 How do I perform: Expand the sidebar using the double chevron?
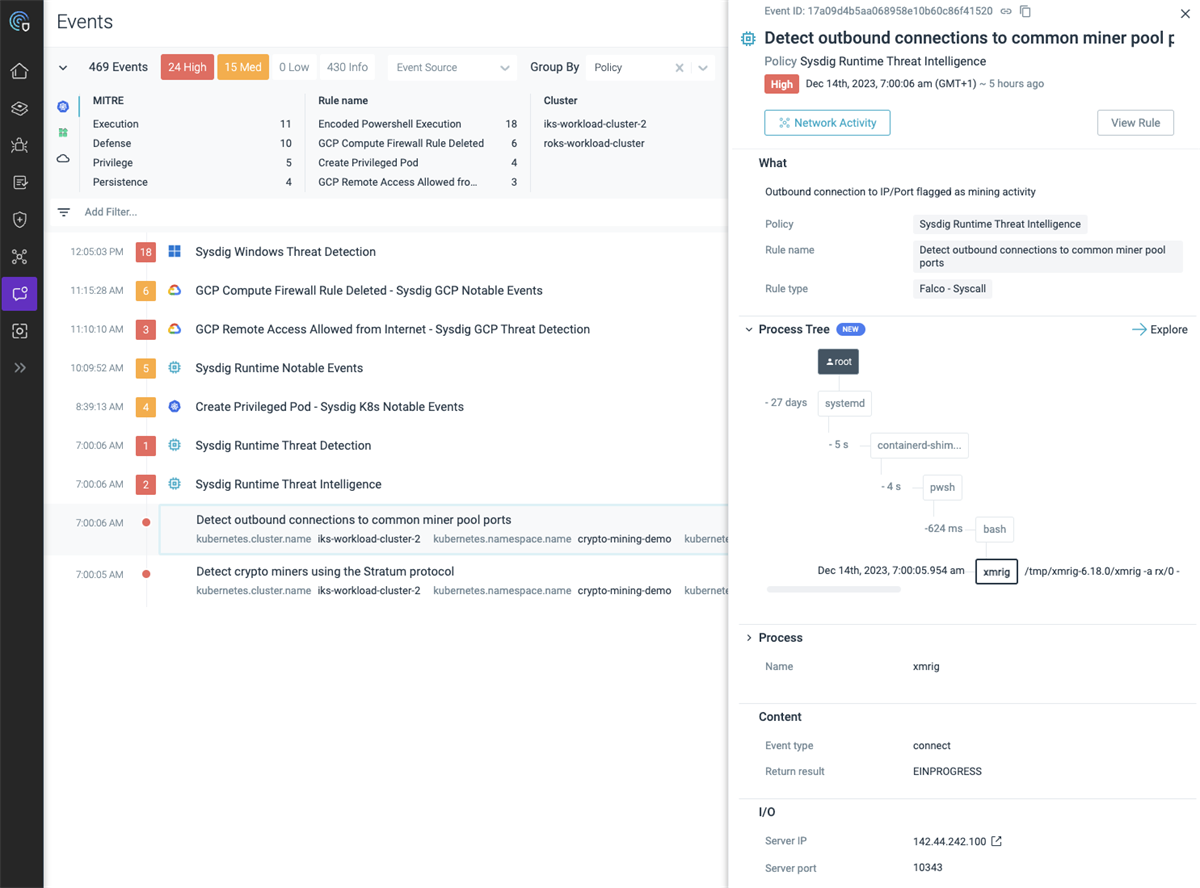(20, 367)
